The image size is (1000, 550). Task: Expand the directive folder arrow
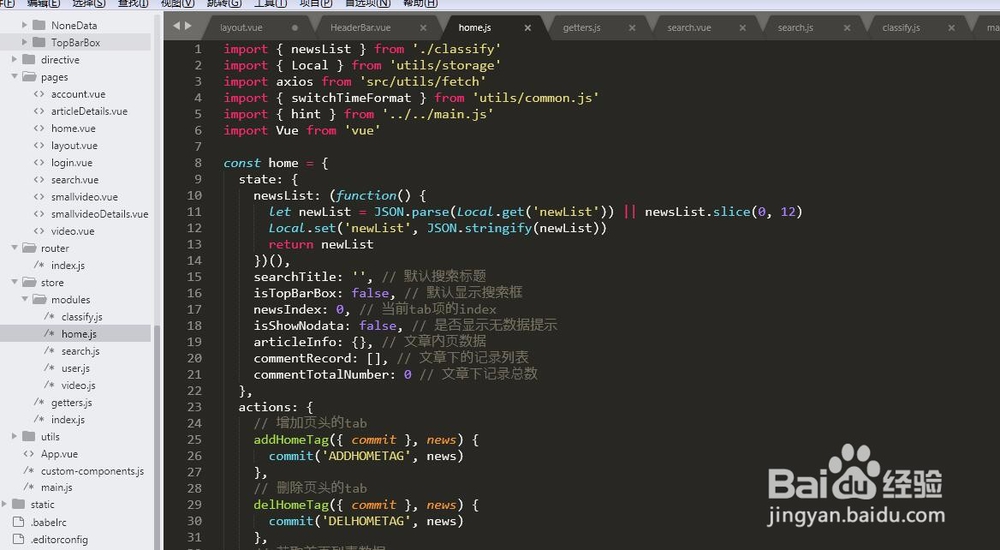pos(14,59)
